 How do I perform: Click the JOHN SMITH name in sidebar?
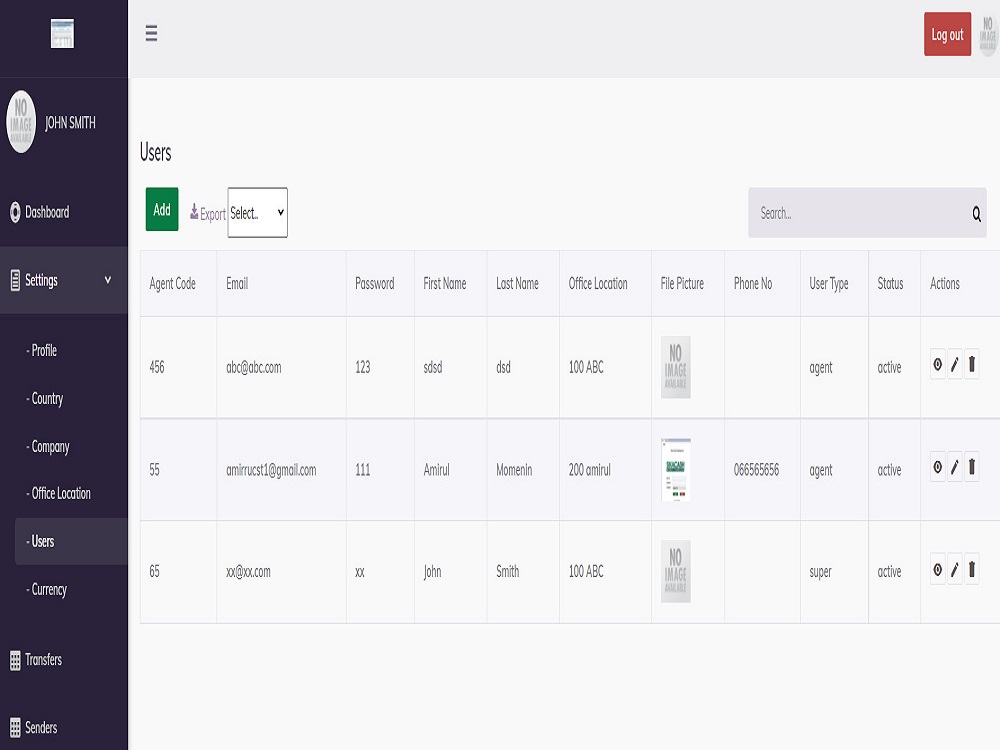coord(70,122)
